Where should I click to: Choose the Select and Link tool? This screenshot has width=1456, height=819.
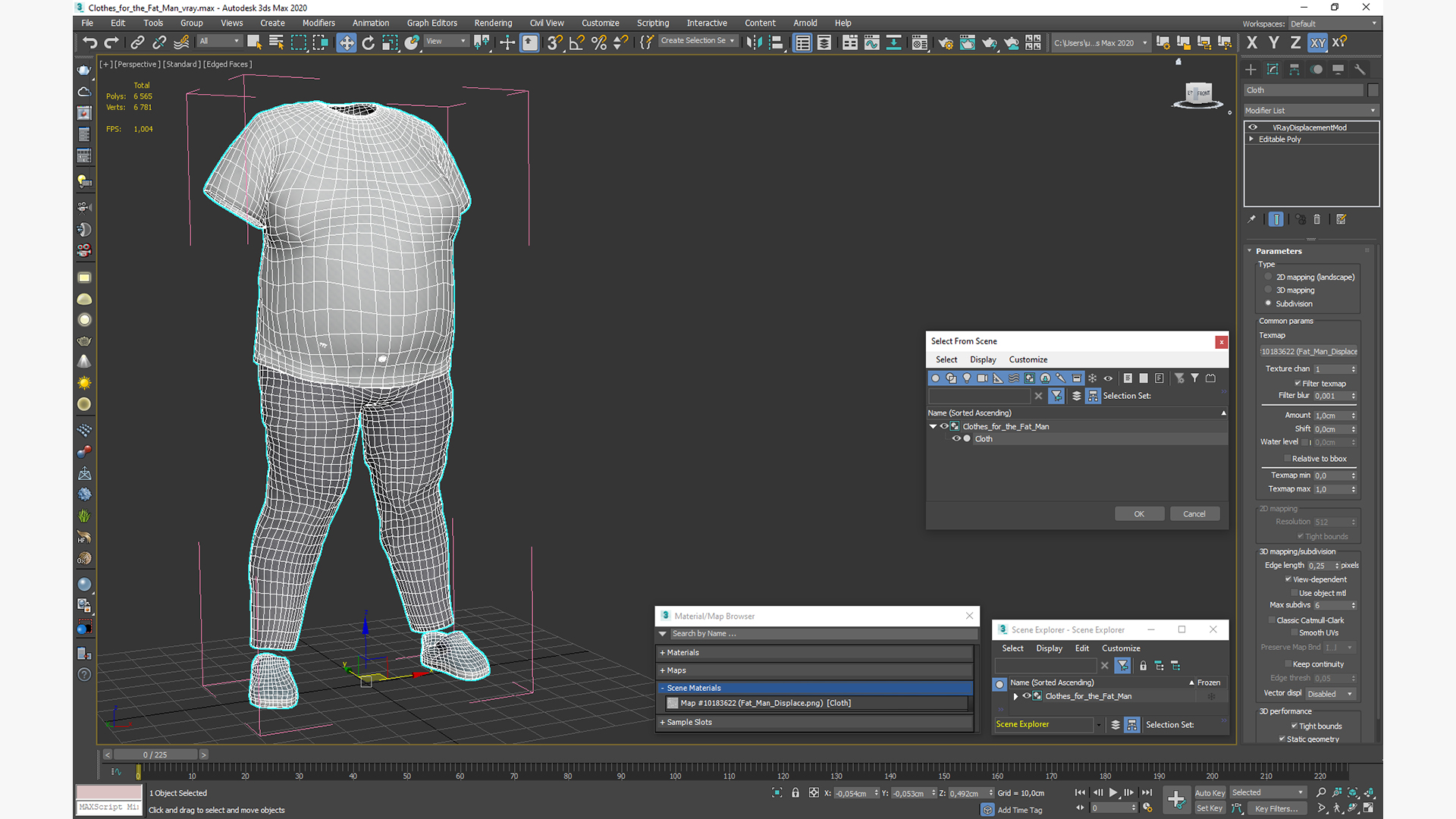137,42
